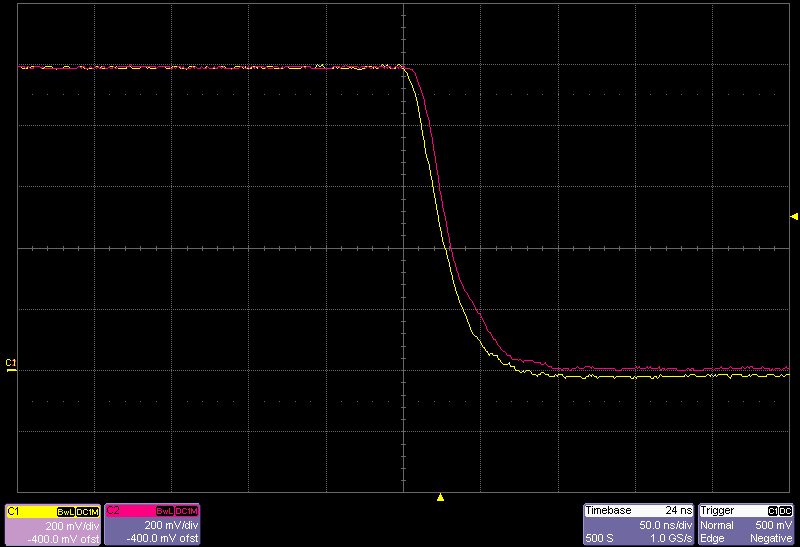Viewport: 800px width, 547px height.
Task: Open the Trigger descriptor box
Action: point(746,525)
